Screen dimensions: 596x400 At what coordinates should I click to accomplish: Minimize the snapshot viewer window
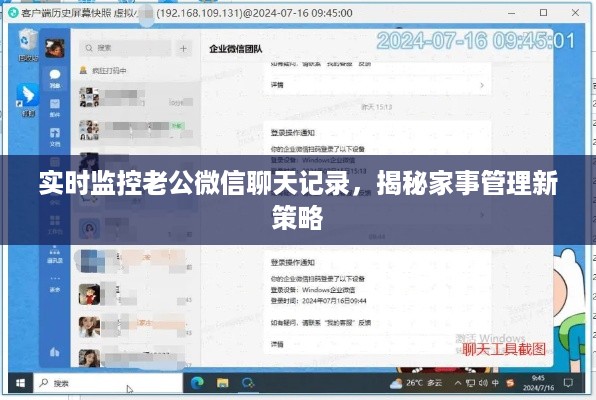[x=512, y=13]
